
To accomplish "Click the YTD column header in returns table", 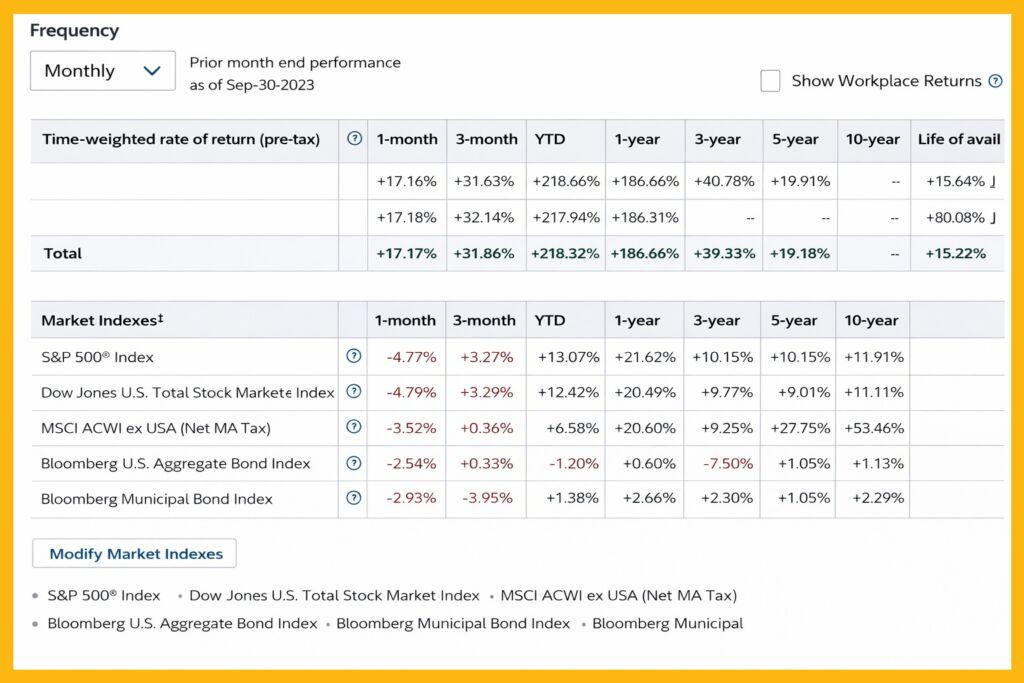I will pyautogui.click(x=550, y=139).
